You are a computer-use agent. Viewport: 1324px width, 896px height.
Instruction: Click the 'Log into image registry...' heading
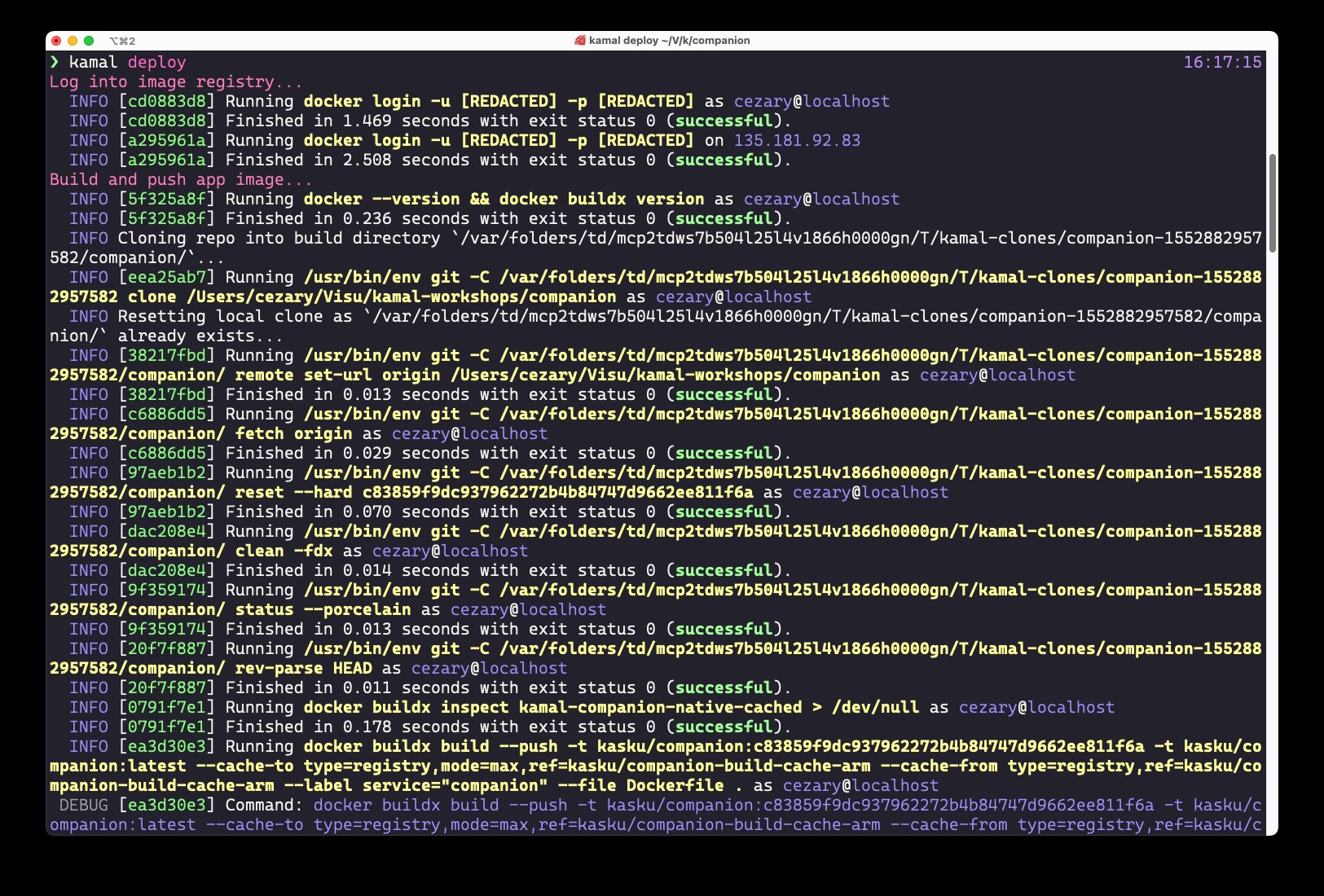[x=175, y=81]
